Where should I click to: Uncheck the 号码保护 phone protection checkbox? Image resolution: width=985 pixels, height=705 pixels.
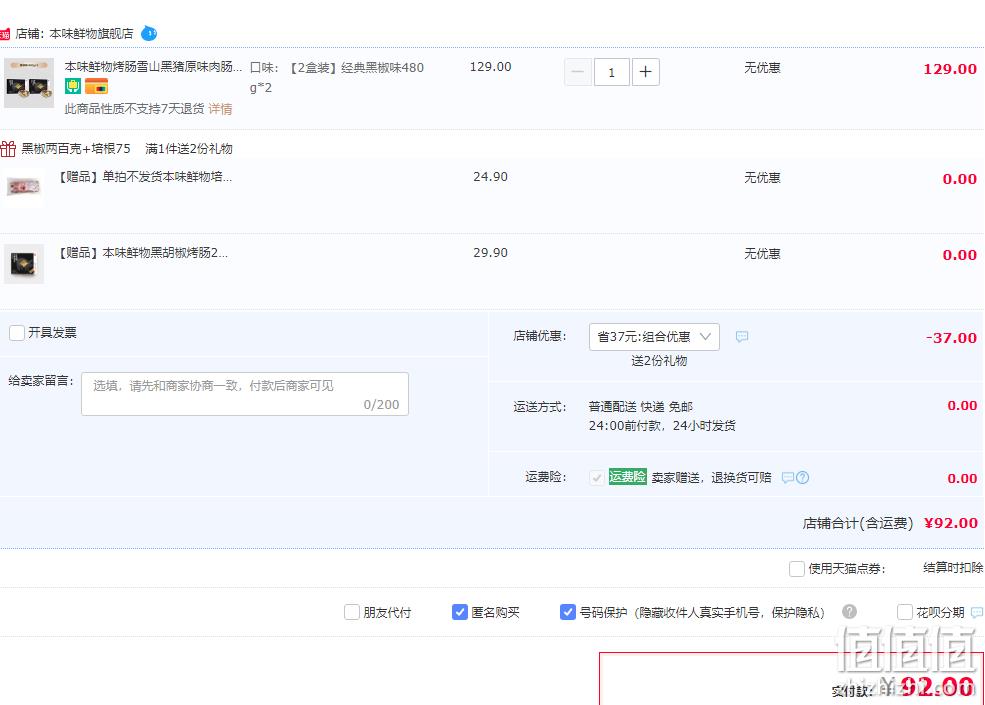(x=568, y=612)
